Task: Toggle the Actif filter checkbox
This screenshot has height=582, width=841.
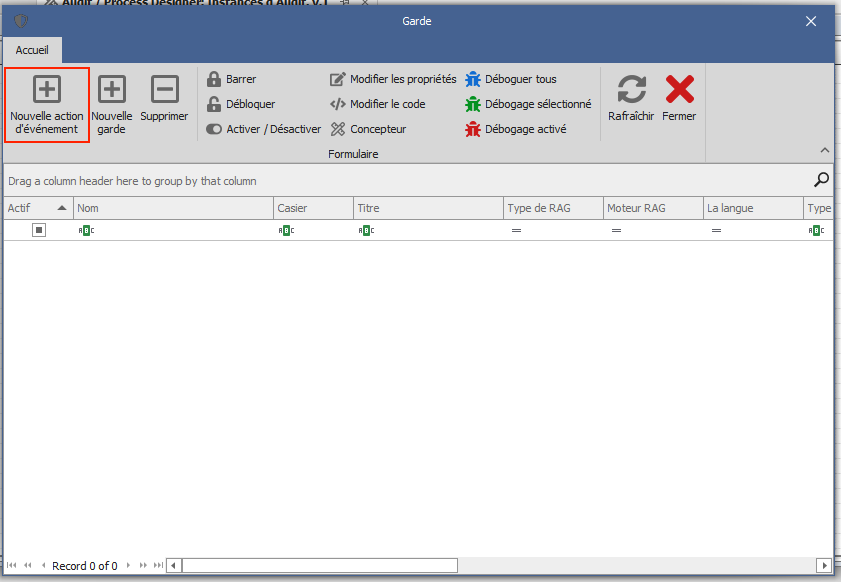Action: click(39, 230)
